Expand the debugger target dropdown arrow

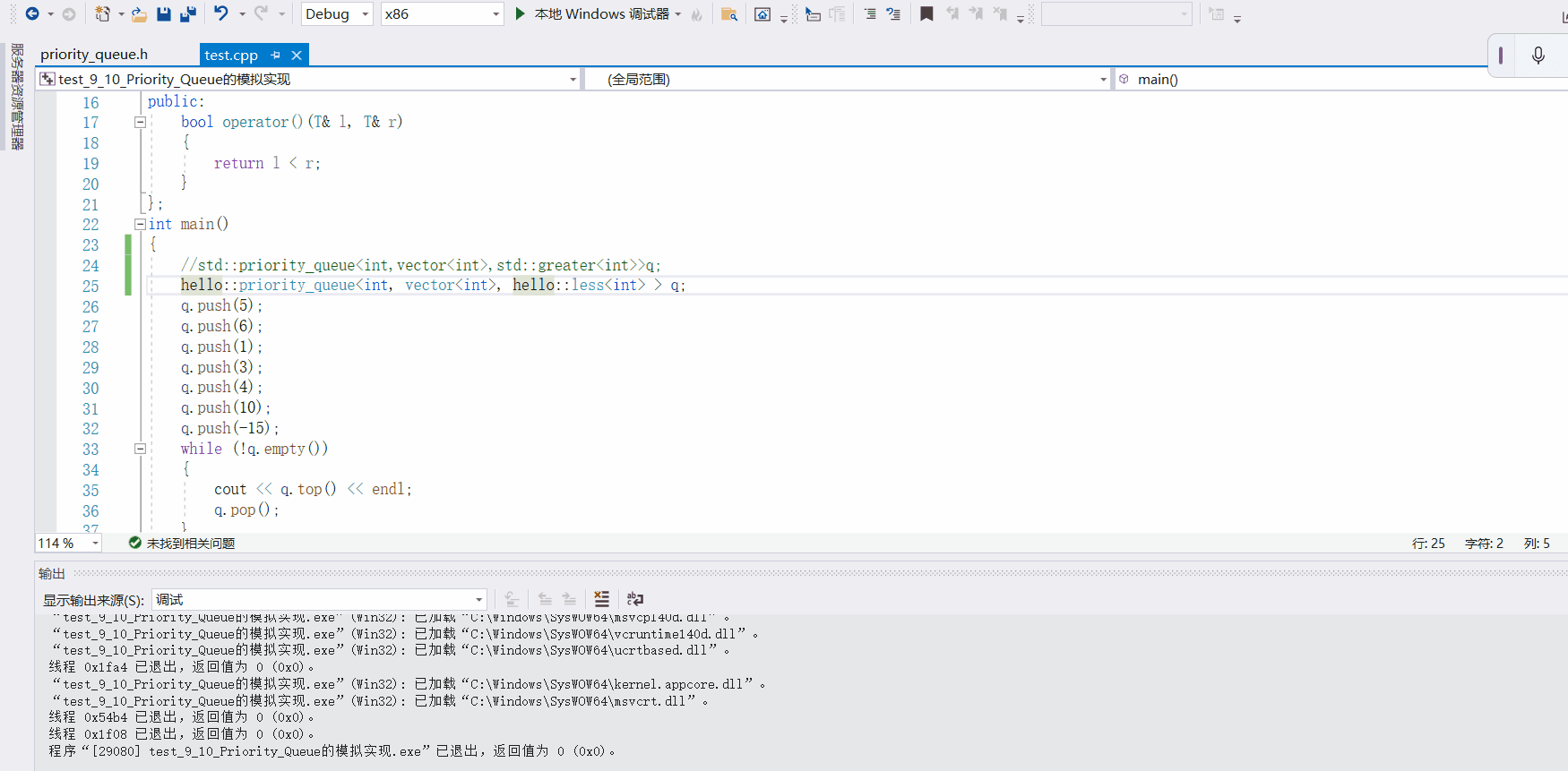678,14
